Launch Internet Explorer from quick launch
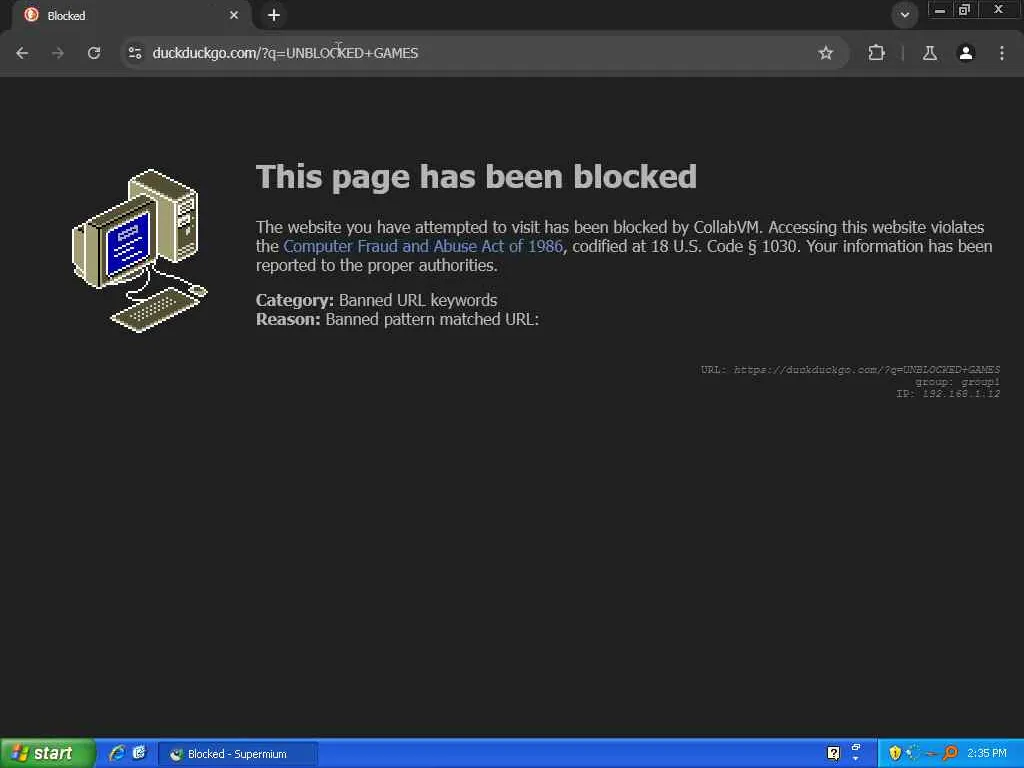This screenshot has height=768, width=1024. tap(117, 753)
